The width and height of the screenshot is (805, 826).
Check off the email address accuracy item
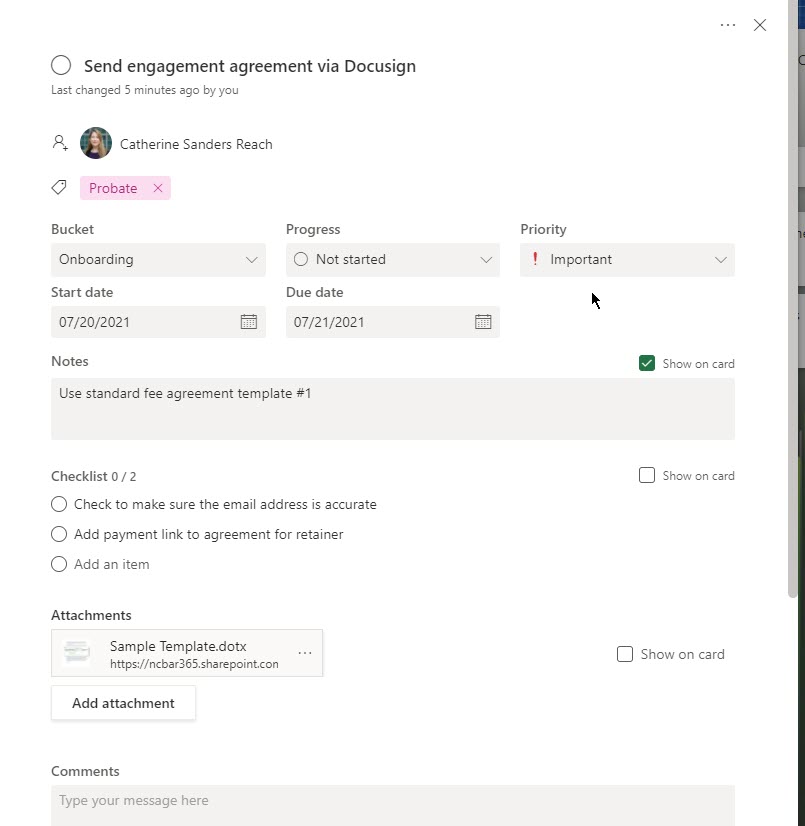tap(60, 504)
